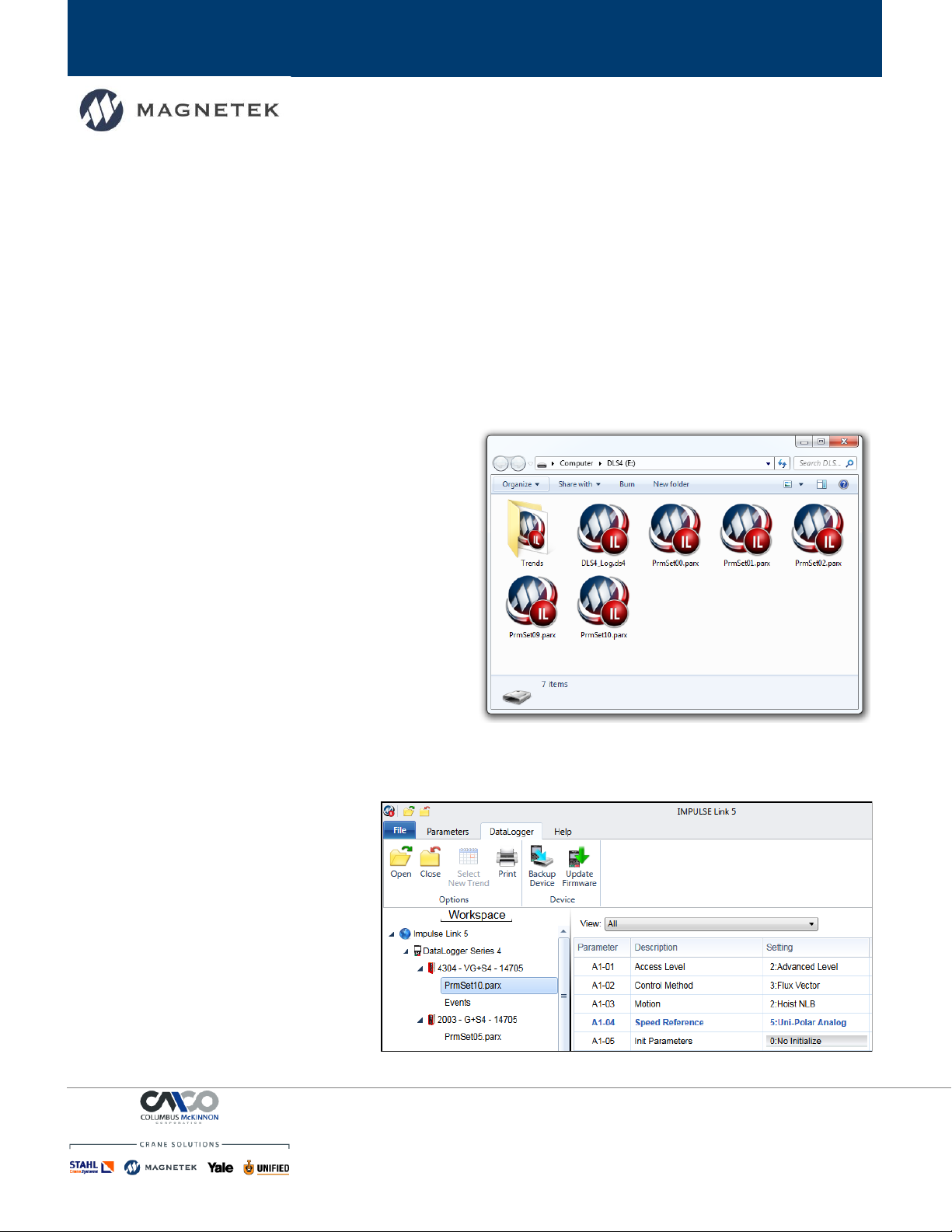This screenshot has width=952, height=1232.
Task: Click the Update Firmware icon
Action: point(579,858)
